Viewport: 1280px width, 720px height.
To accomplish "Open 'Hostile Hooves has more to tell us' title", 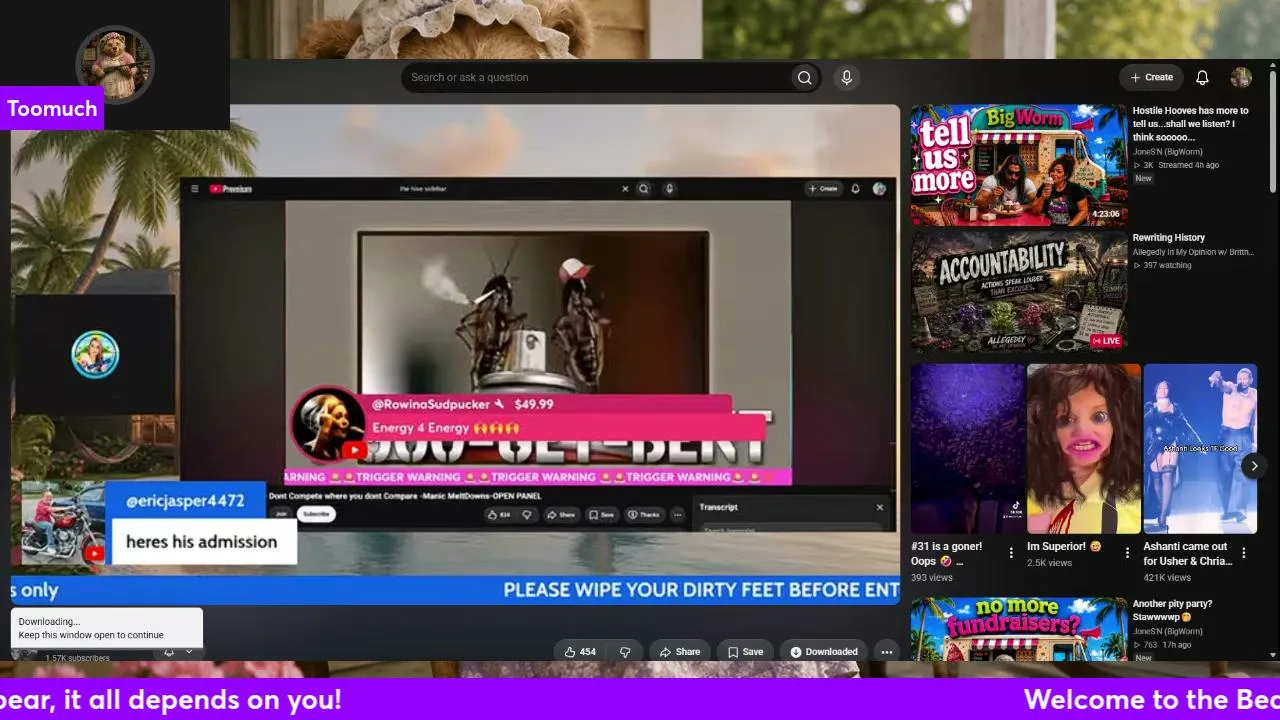I will tap(1191, 124).
